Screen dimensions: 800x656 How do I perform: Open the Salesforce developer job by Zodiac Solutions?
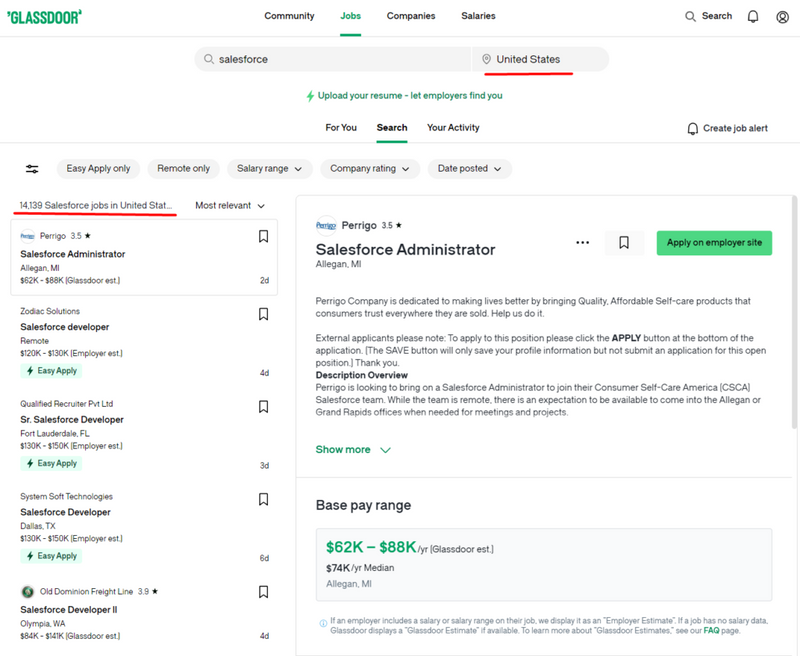[65, 327]
